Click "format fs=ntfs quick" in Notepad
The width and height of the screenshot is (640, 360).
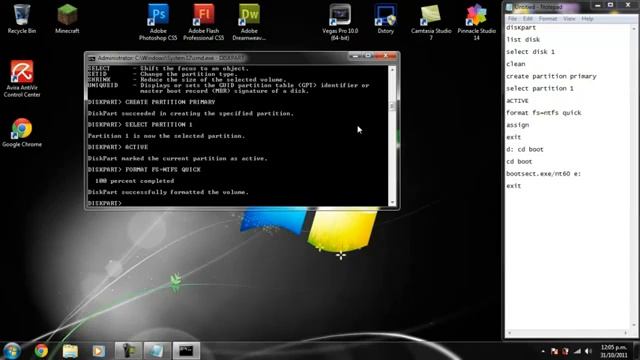pyautogui.click(x=544, y=113)
